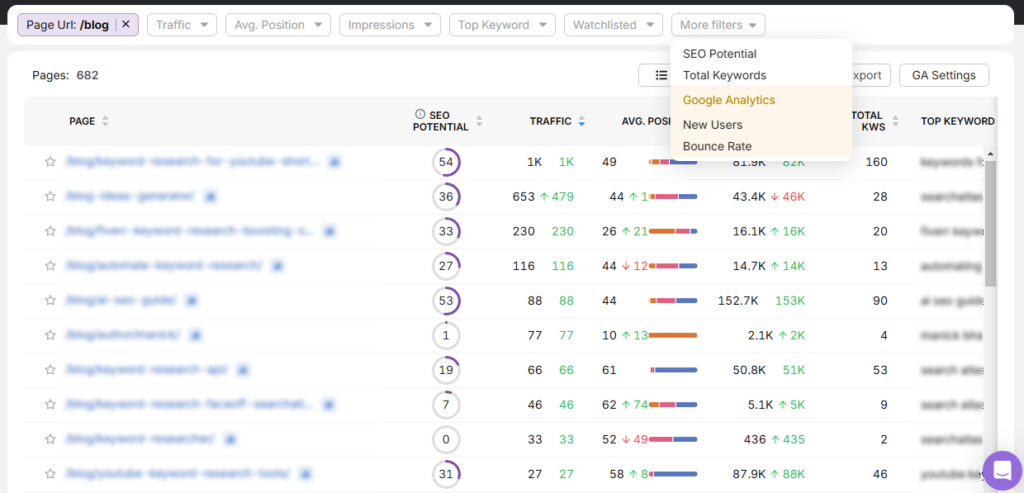
Task: Open blurred page link in SEO potential 31 row
Action: pyautogui.click(x=177, y=473)
